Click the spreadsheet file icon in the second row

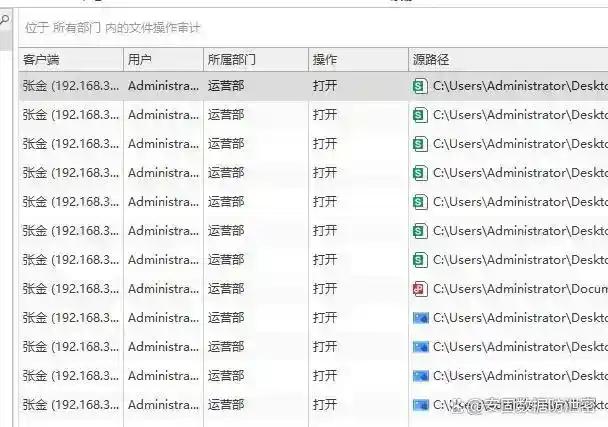click(420, 115)
